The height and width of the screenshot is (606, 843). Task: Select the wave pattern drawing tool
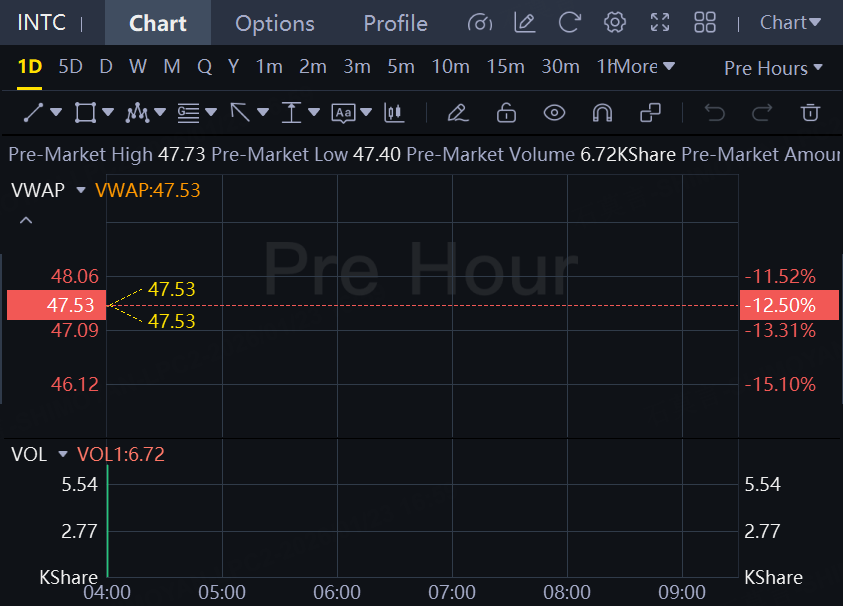coord(137,113)
